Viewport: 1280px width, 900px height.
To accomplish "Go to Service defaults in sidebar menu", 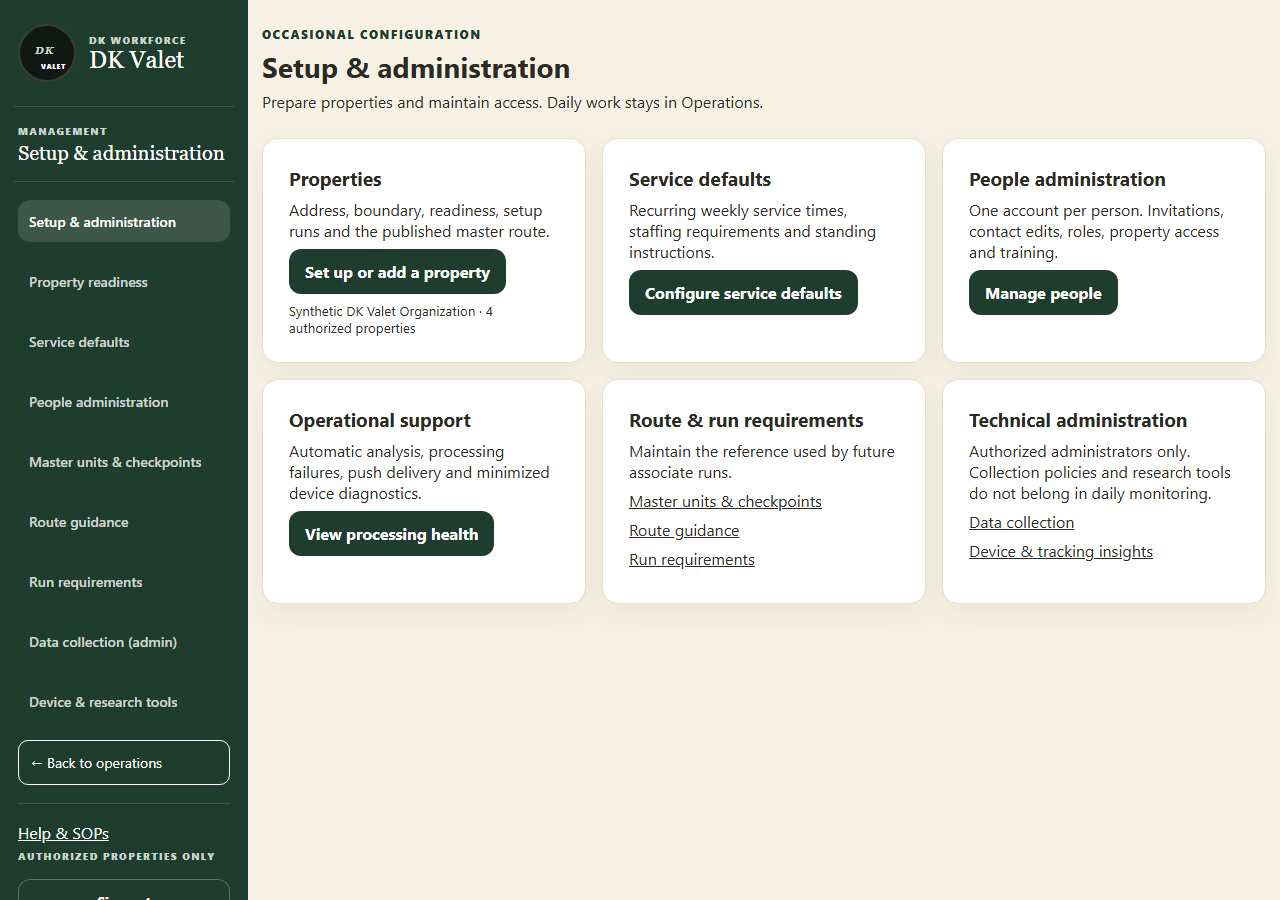I will pyautogui.click(x=124, y=342).
